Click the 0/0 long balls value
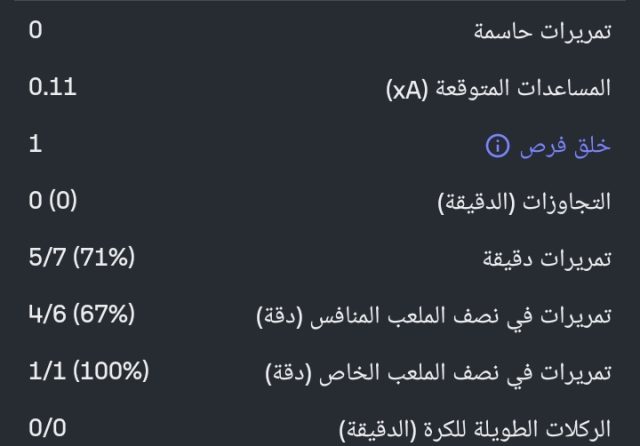Image resolution: width=640 pixels, height=446 pixels. 48,429
